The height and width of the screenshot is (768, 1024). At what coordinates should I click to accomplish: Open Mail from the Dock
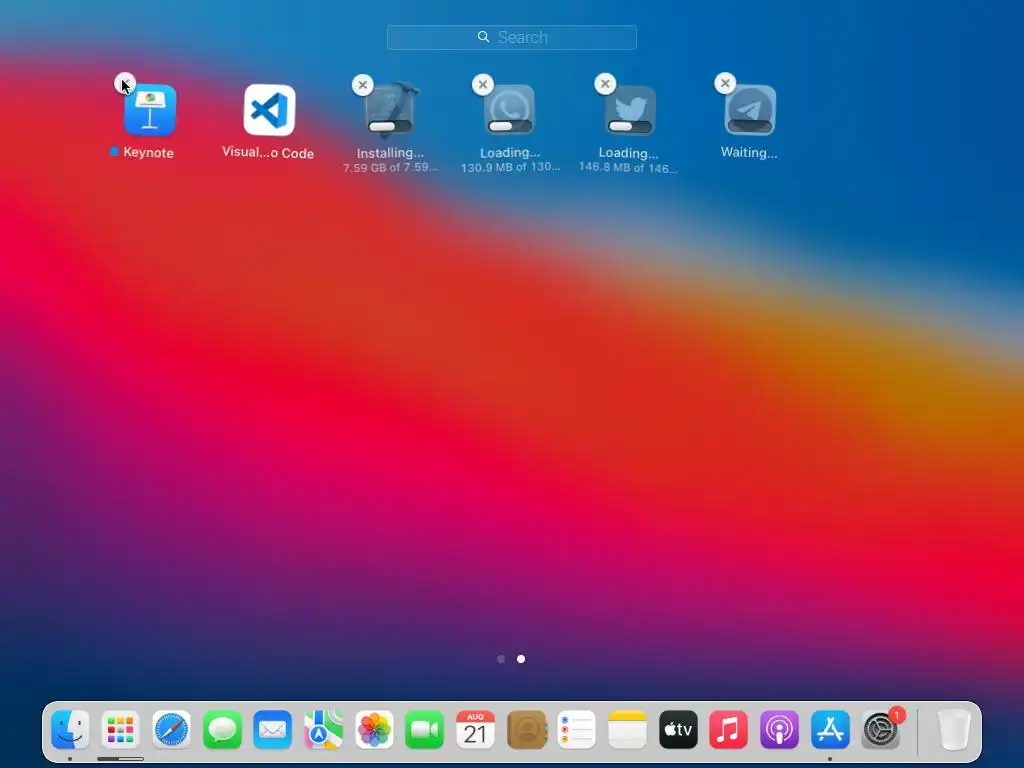[x=272, y=729]
